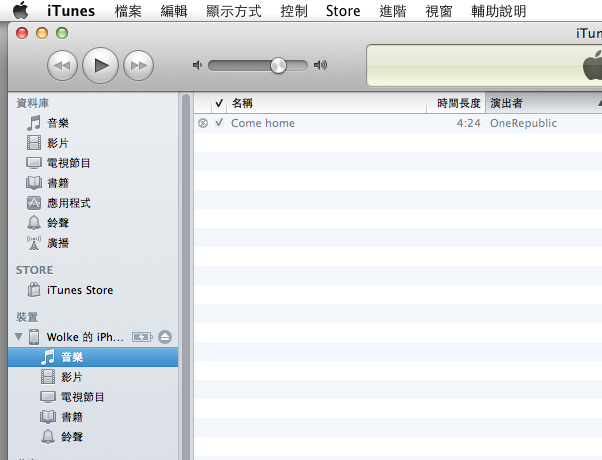The image size is (602, 460).
Task: Click the volume slider track
Action: click(x=258, y=66)
